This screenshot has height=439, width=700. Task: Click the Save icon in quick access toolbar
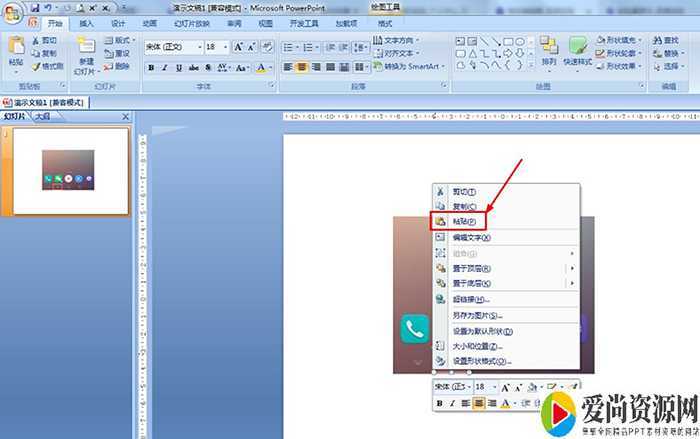(34, 7)
